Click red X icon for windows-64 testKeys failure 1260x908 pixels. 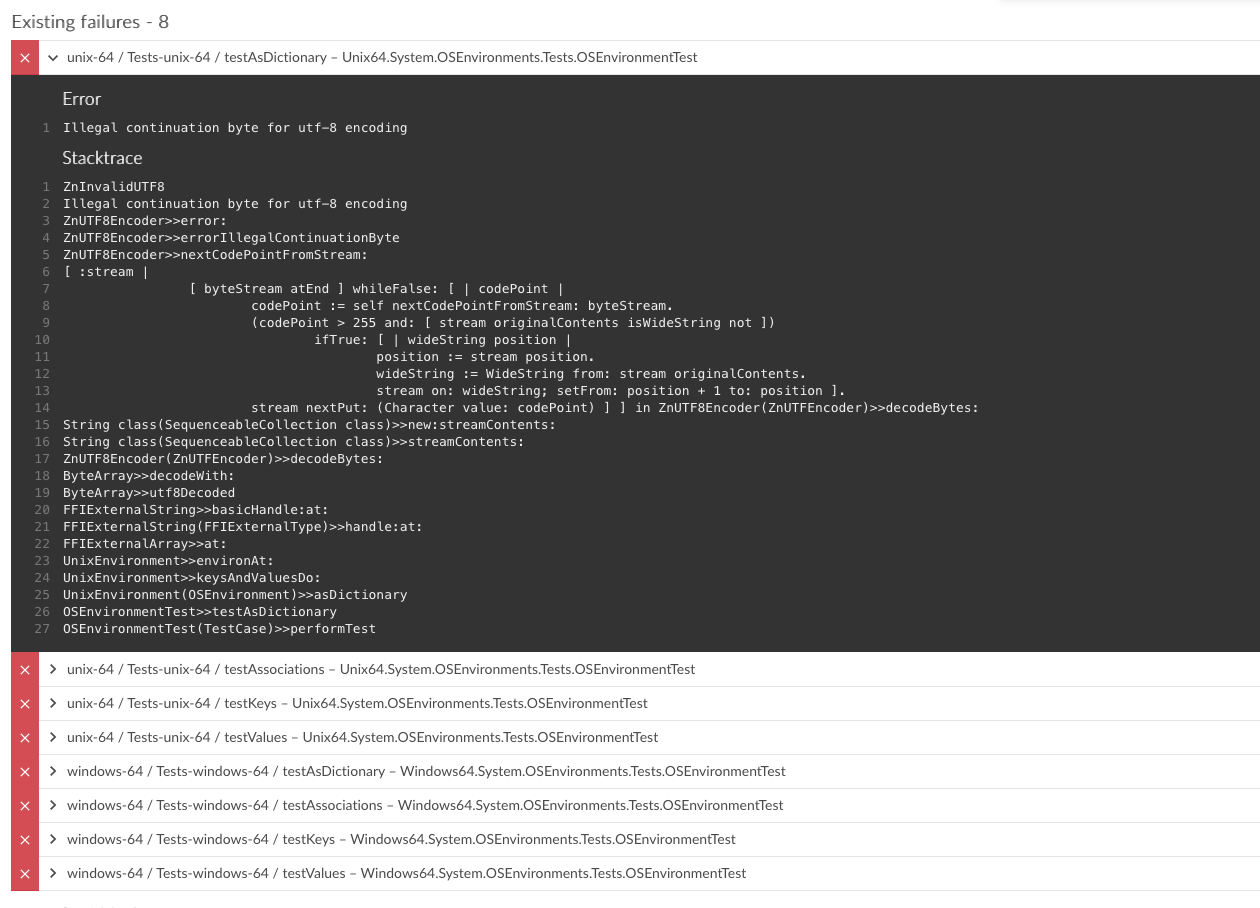click(x=25, y=840)
